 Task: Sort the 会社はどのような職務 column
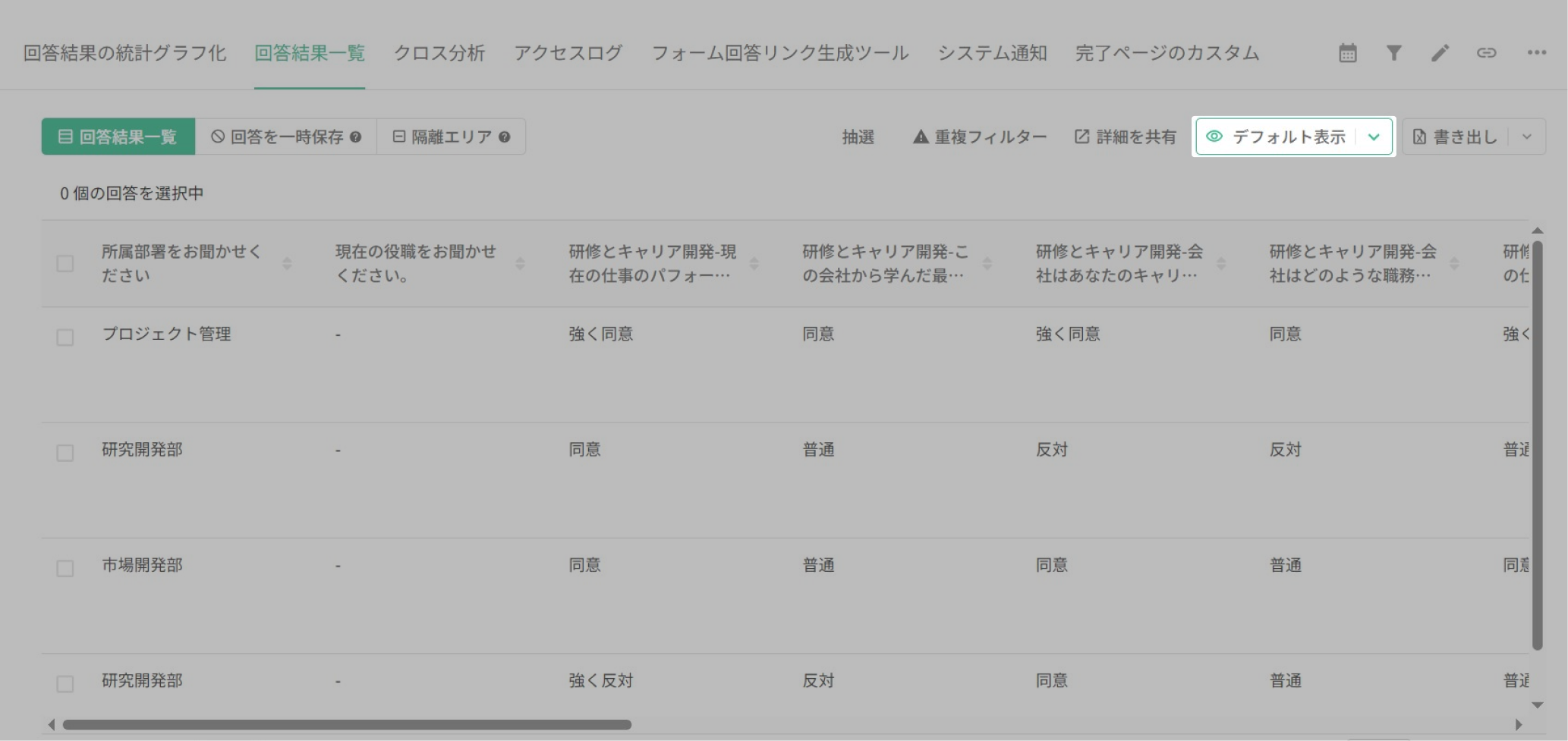(1453, 264)
